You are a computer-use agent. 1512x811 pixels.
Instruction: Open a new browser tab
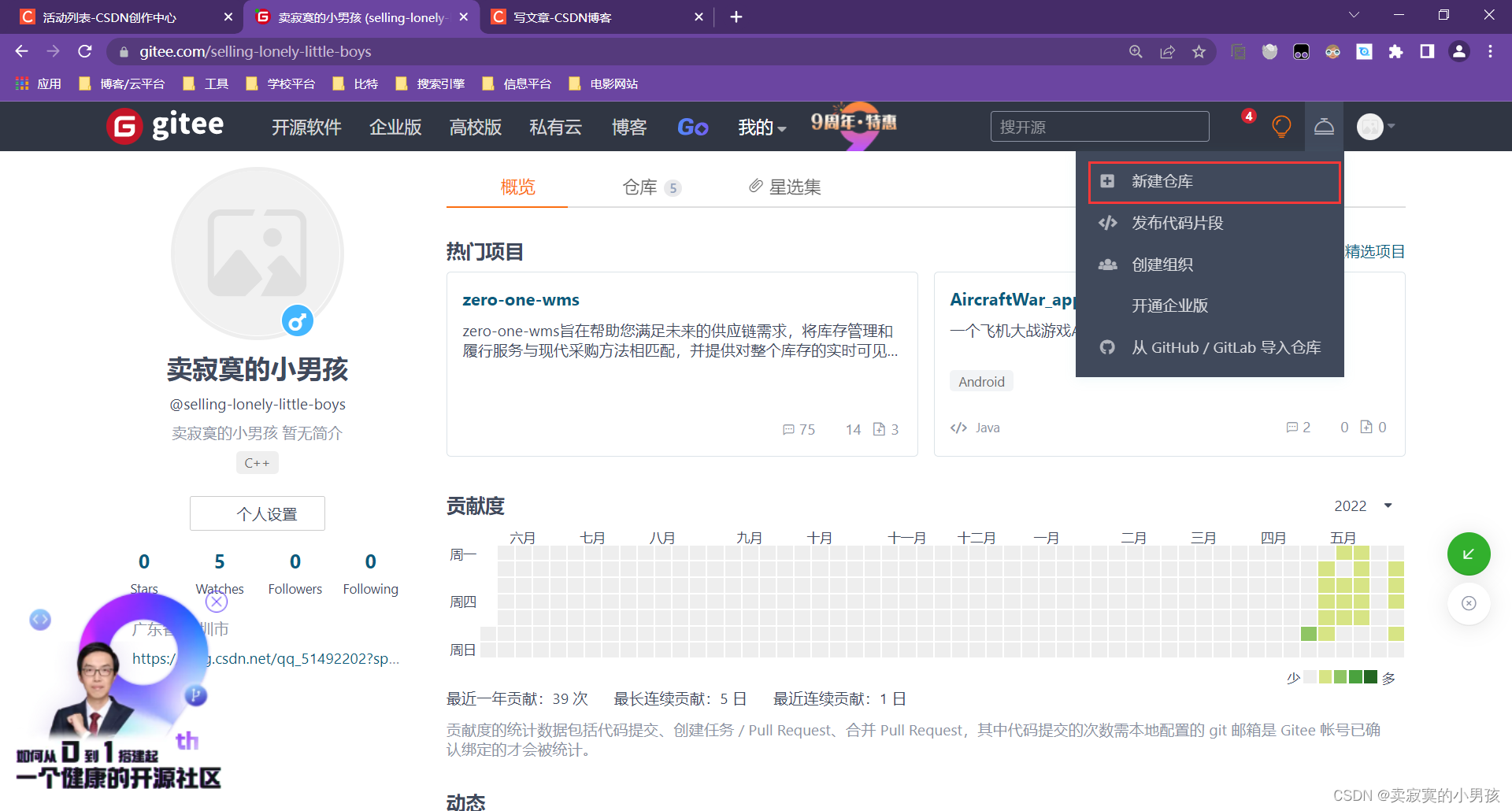(x=736, y=17)
